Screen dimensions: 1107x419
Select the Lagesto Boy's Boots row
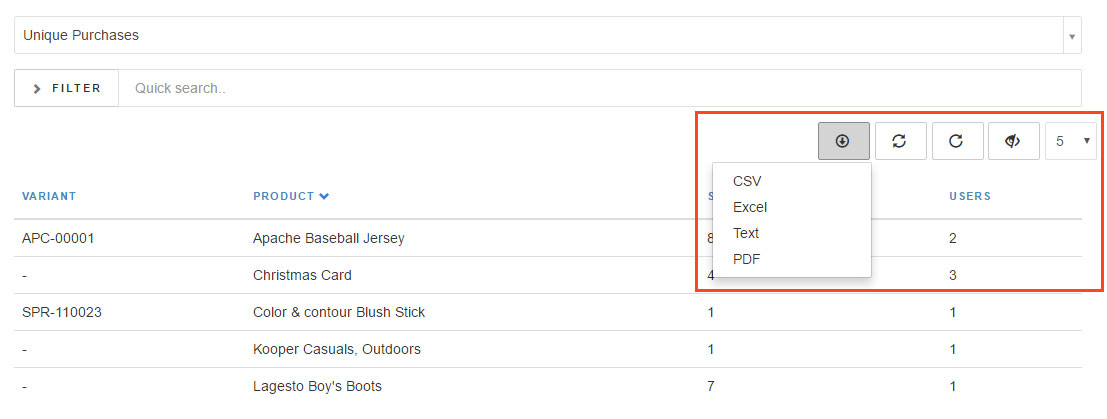[x=548, y=386]
